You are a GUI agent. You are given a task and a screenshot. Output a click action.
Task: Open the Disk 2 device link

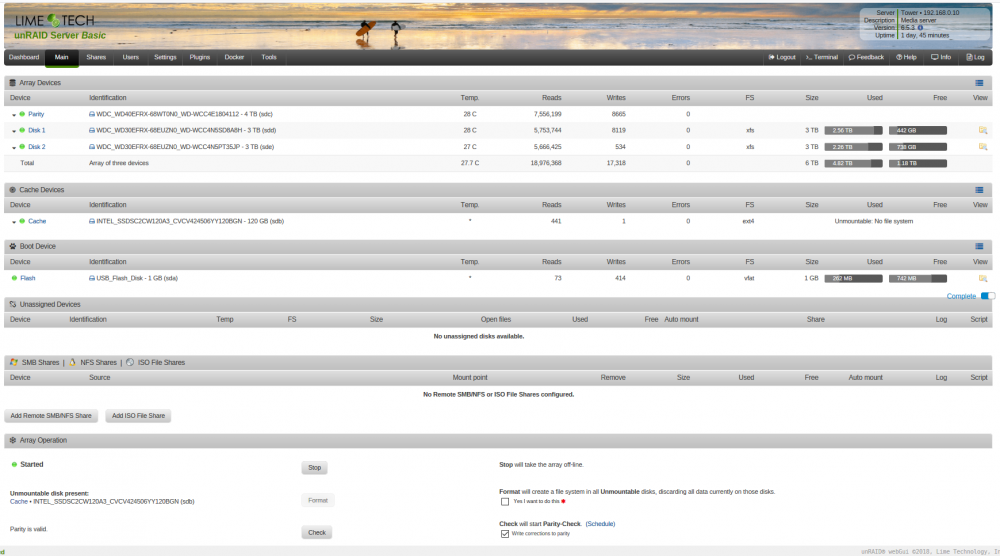pyautogui.click(x=37, y=147)
